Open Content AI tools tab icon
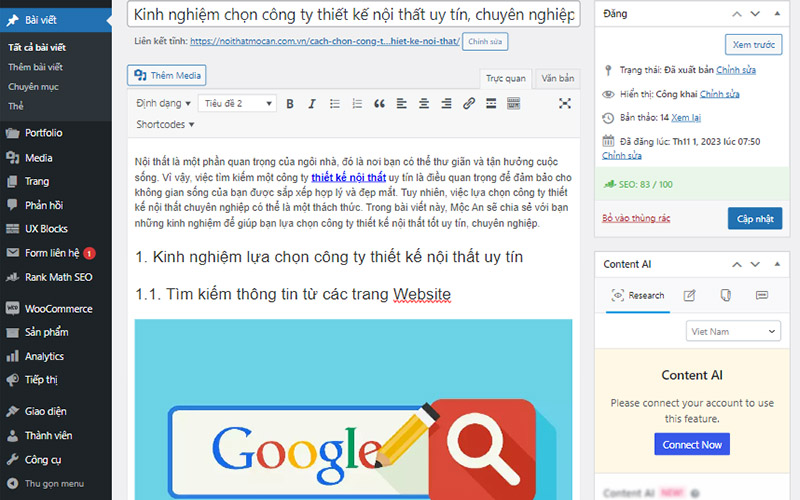The height and width of the screenshot is (500, 800). [726, 295]
